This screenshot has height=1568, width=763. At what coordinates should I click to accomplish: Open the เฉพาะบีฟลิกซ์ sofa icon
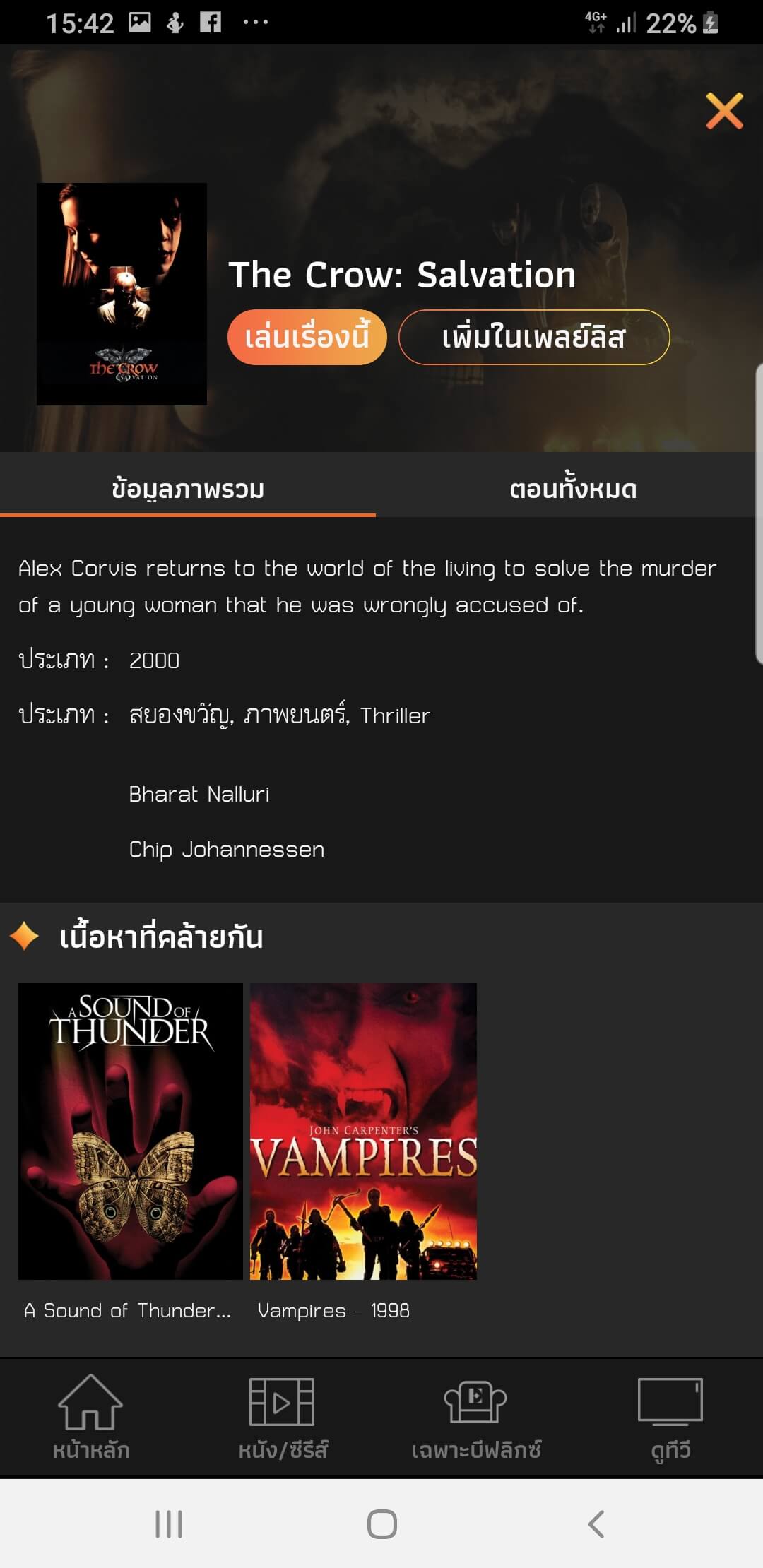(475, 1401)
